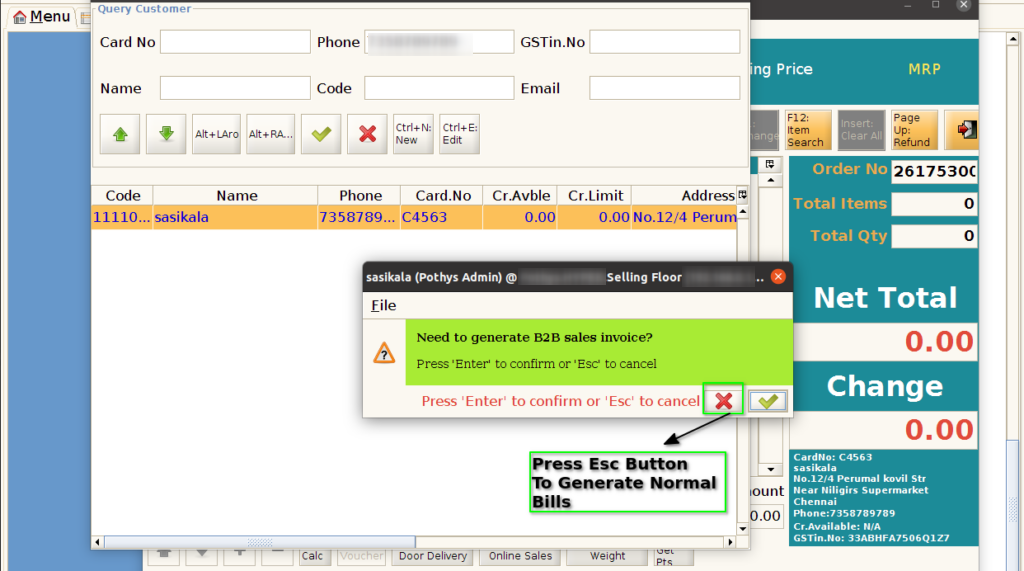This screenshot has height=571, width=1024.
Task: Click the Total Qty field
Action: pyautogui.click(x=934, y=236)
